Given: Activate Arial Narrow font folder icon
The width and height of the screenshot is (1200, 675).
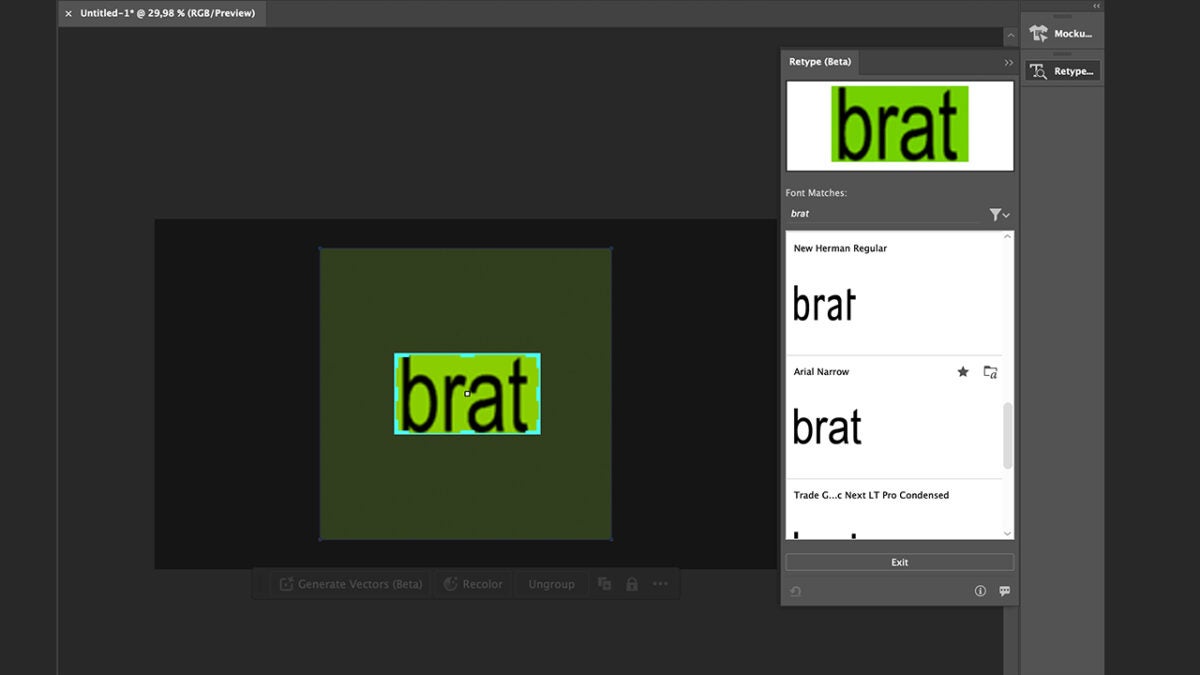Looking at the screenshot, I should click(x=990, y=372).
